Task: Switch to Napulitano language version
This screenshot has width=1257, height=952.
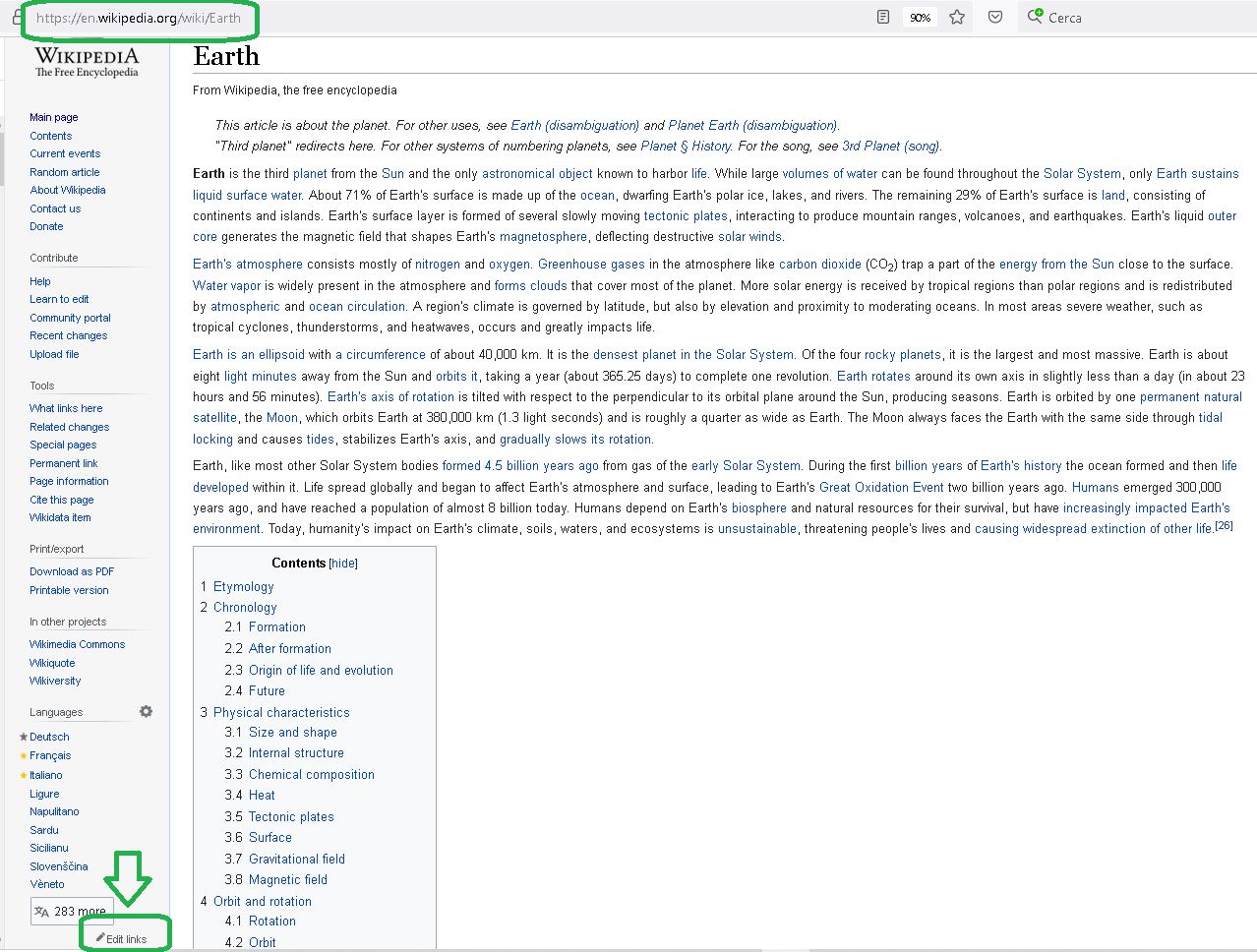Action: [54, 811]
